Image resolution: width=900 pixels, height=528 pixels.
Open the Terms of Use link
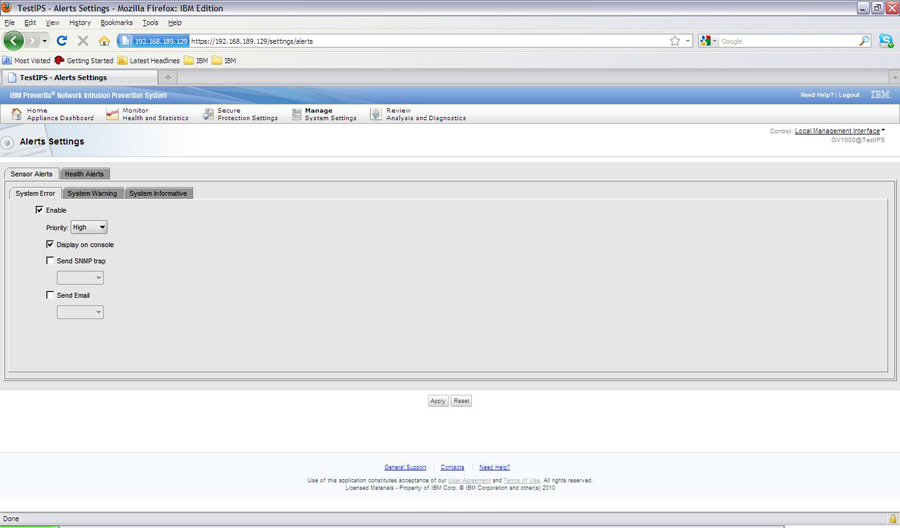pyautogui.click(x=522, y=480)
